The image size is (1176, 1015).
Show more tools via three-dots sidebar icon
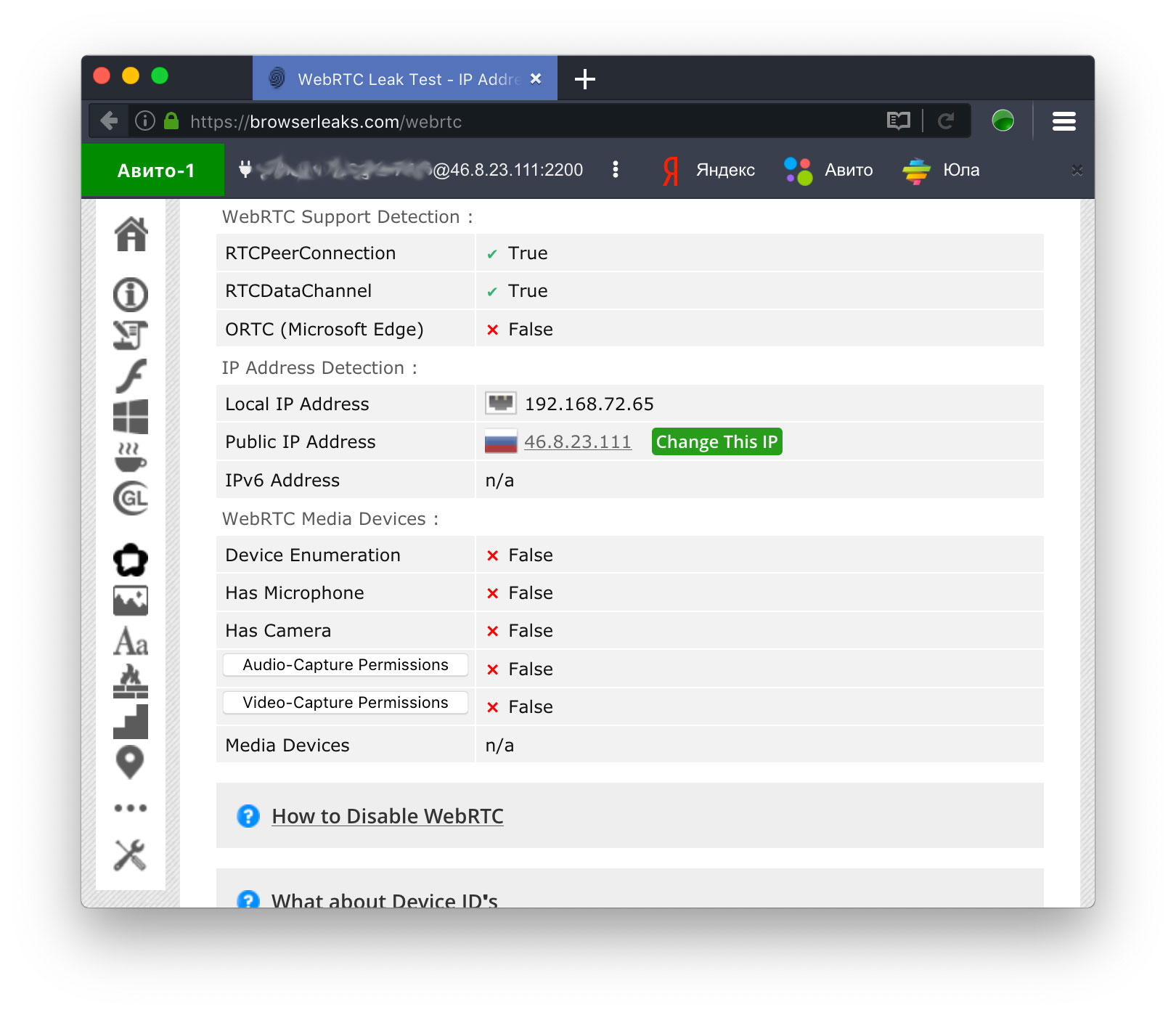click(131, 808)
